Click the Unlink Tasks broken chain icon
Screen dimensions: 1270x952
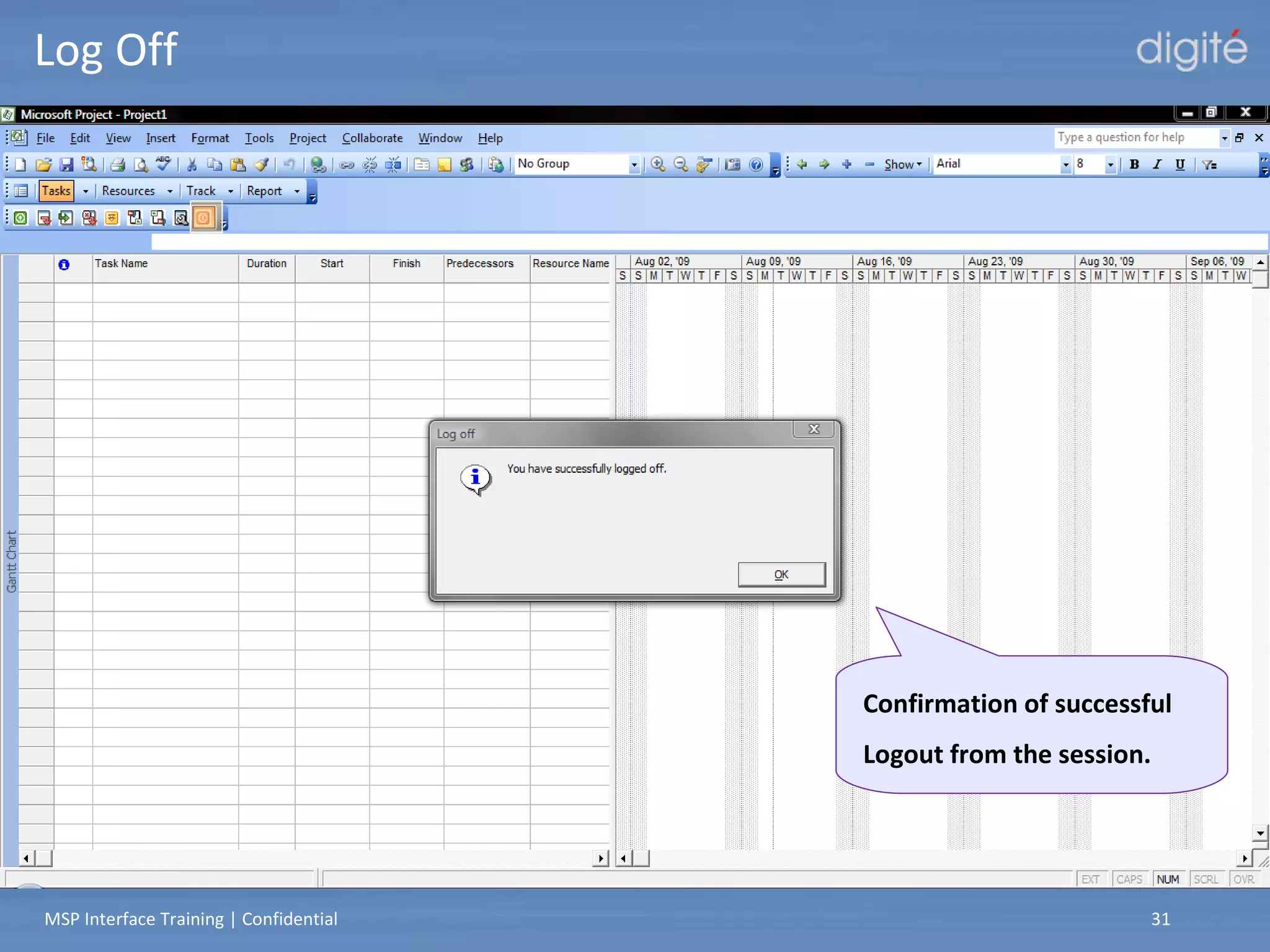coord(370,165)
